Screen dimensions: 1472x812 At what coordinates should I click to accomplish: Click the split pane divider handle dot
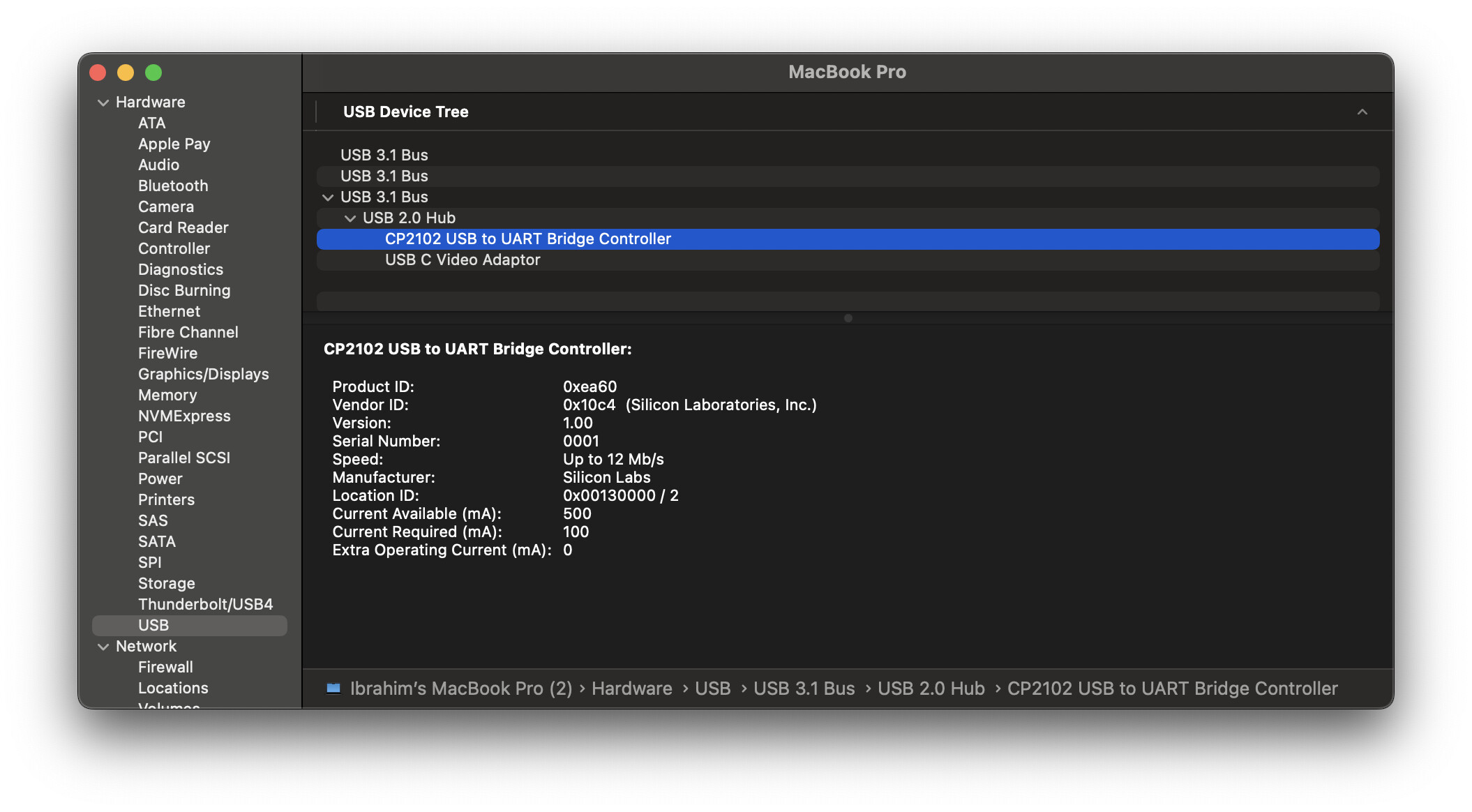[848, 318]
